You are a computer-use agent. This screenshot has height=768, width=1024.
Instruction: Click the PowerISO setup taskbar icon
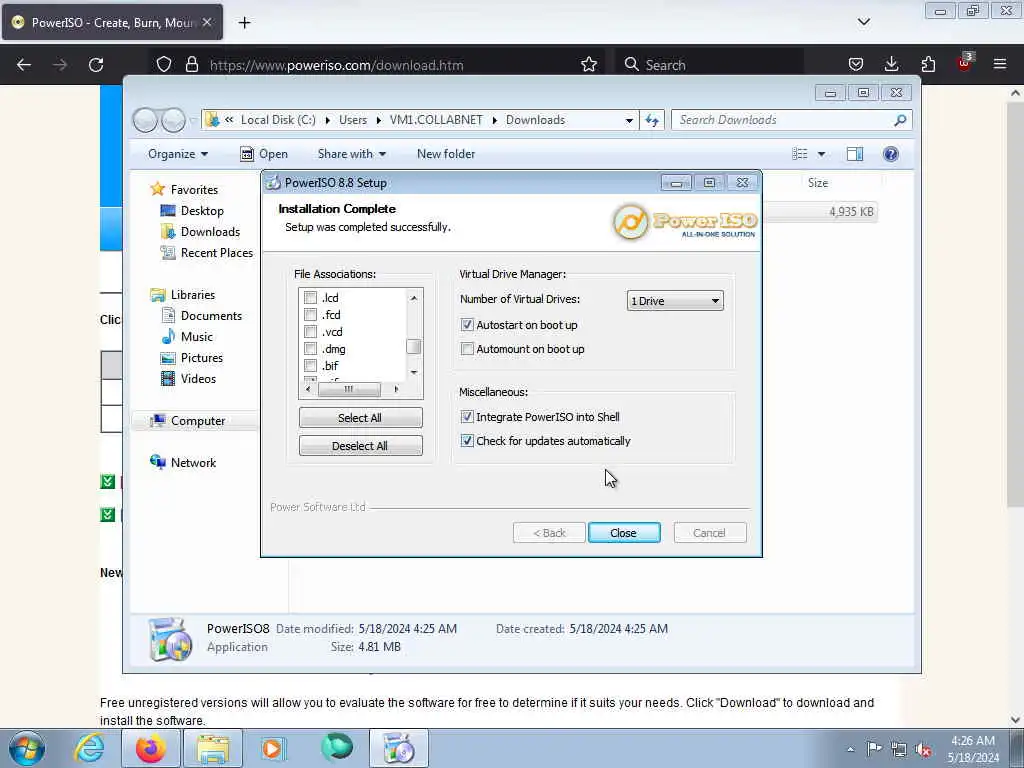tap(399, 748)
